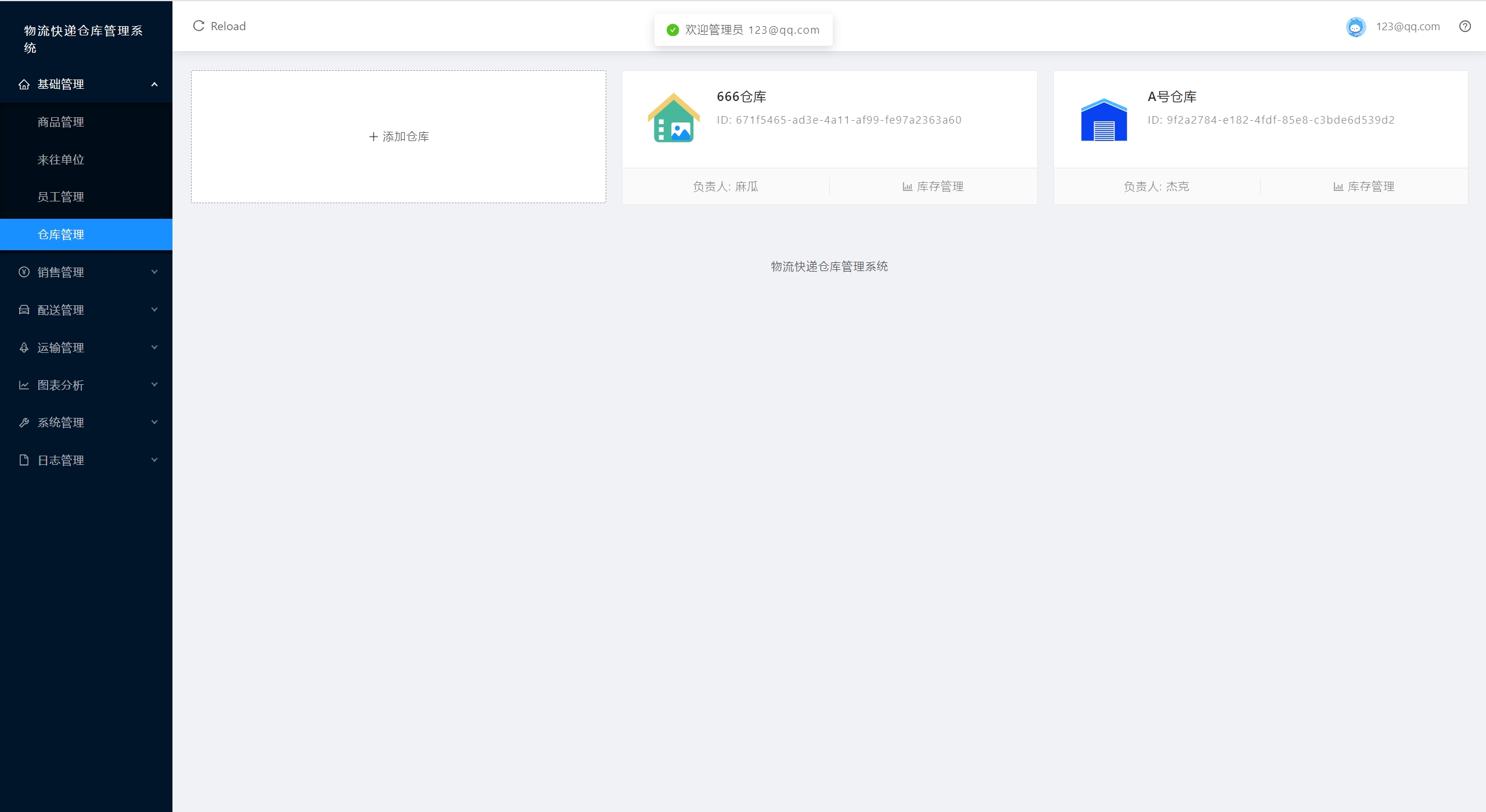Click the 系统管理 wrench icon

tap(24, 423)
